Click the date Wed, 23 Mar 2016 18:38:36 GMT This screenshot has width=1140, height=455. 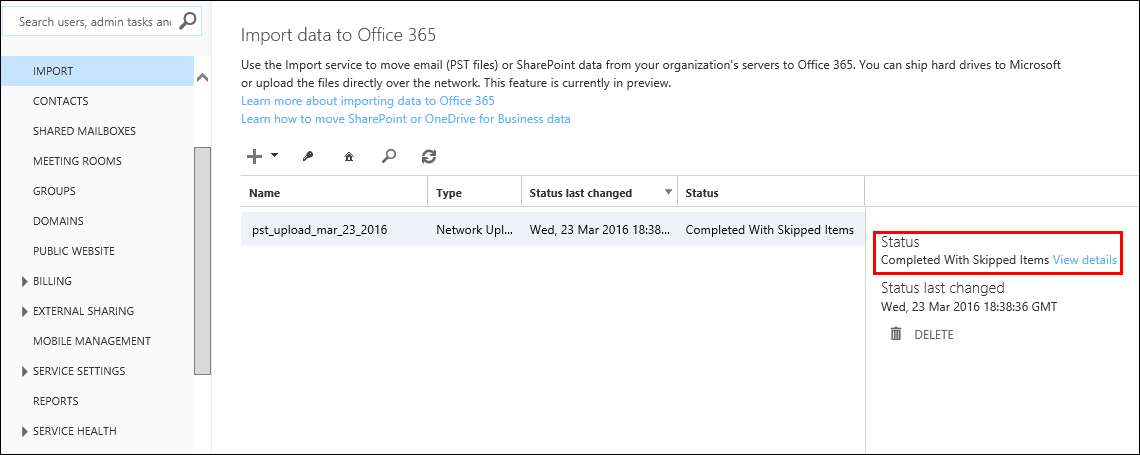pyautogui.click(x=969, y=307)
